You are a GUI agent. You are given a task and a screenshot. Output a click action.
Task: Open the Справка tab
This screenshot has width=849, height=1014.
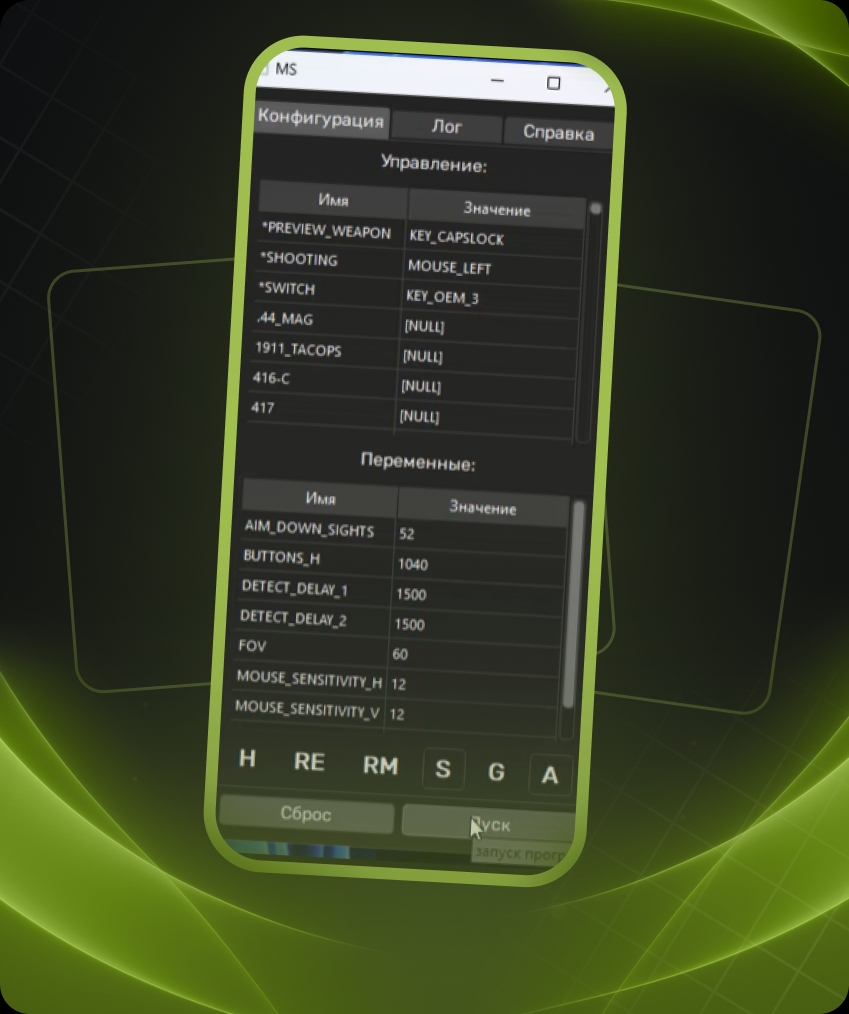559,133
